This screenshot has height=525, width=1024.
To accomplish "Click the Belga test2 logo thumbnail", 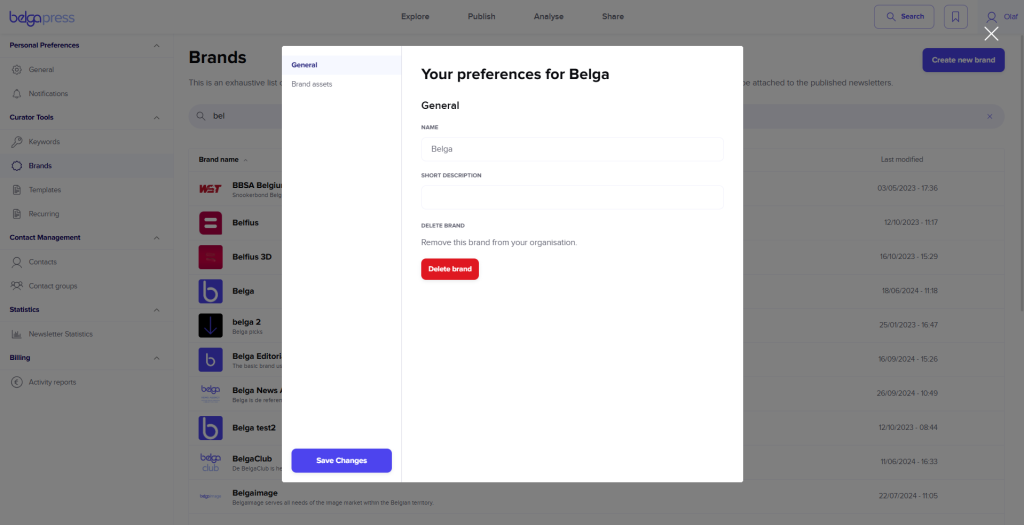I will pyautogui.click(x=210, y=428).
